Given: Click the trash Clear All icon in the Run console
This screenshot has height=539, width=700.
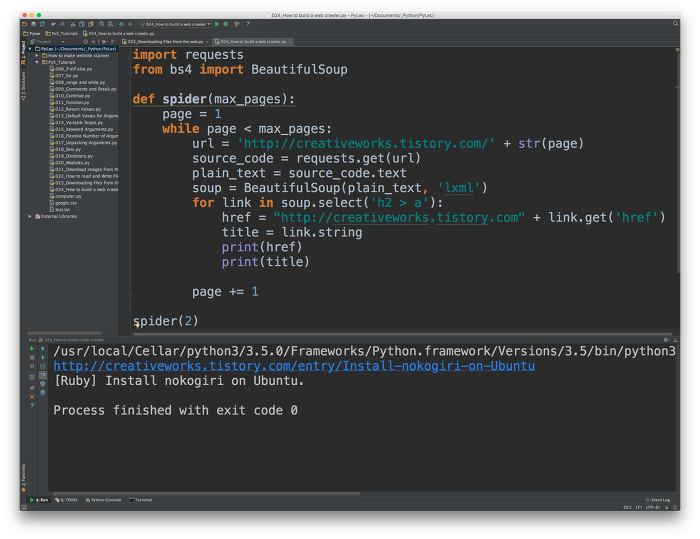Looking at the screenshot, I should click(x=42, y=393).
